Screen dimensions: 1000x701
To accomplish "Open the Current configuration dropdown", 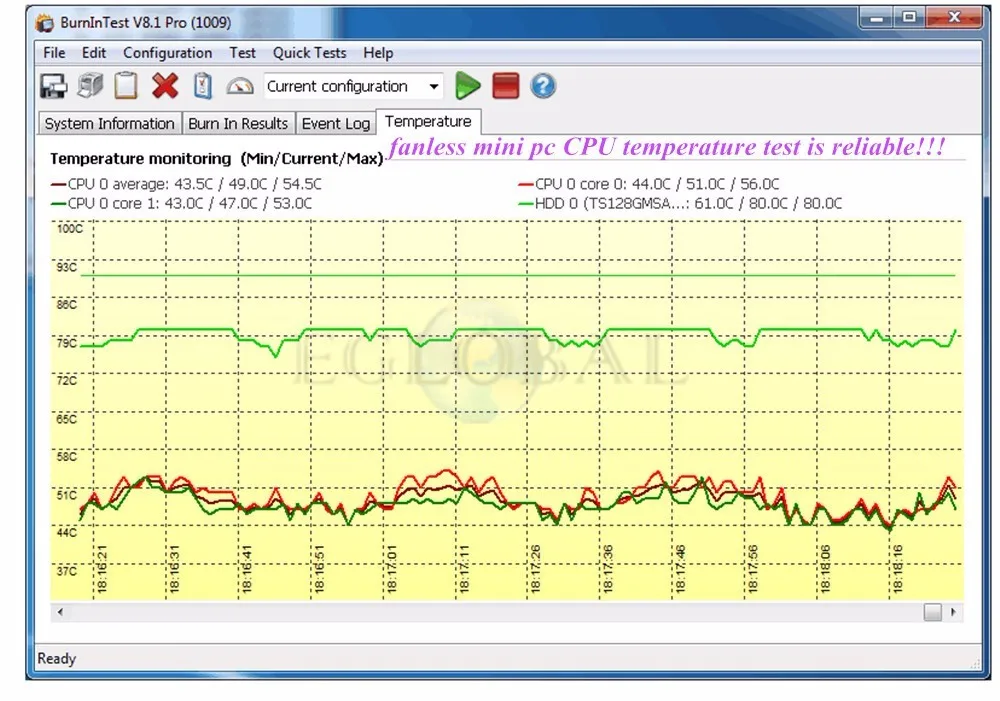I will coord(353,86).
